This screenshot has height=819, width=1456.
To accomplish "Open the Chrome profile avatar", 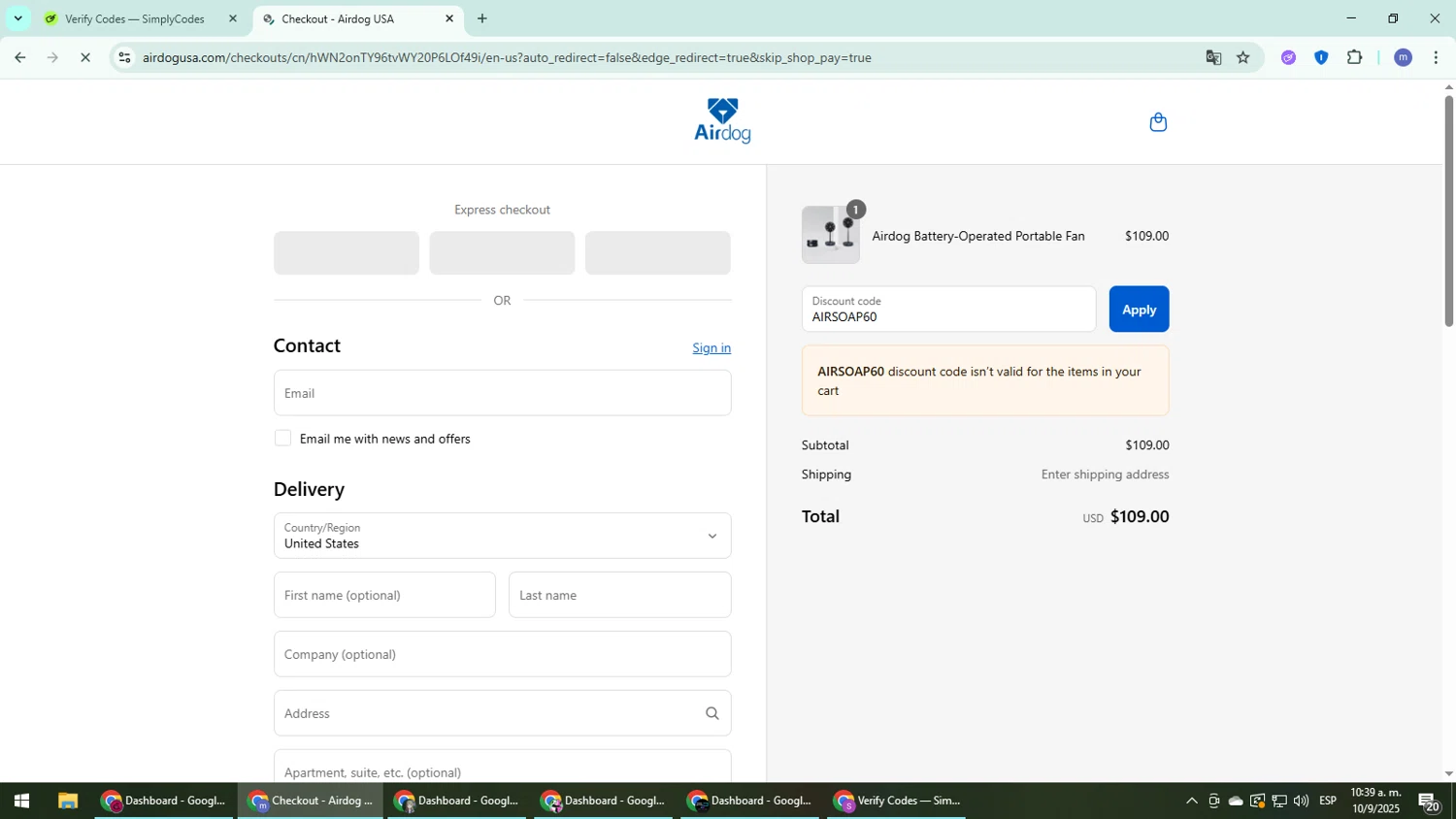I will point(1403,57).
